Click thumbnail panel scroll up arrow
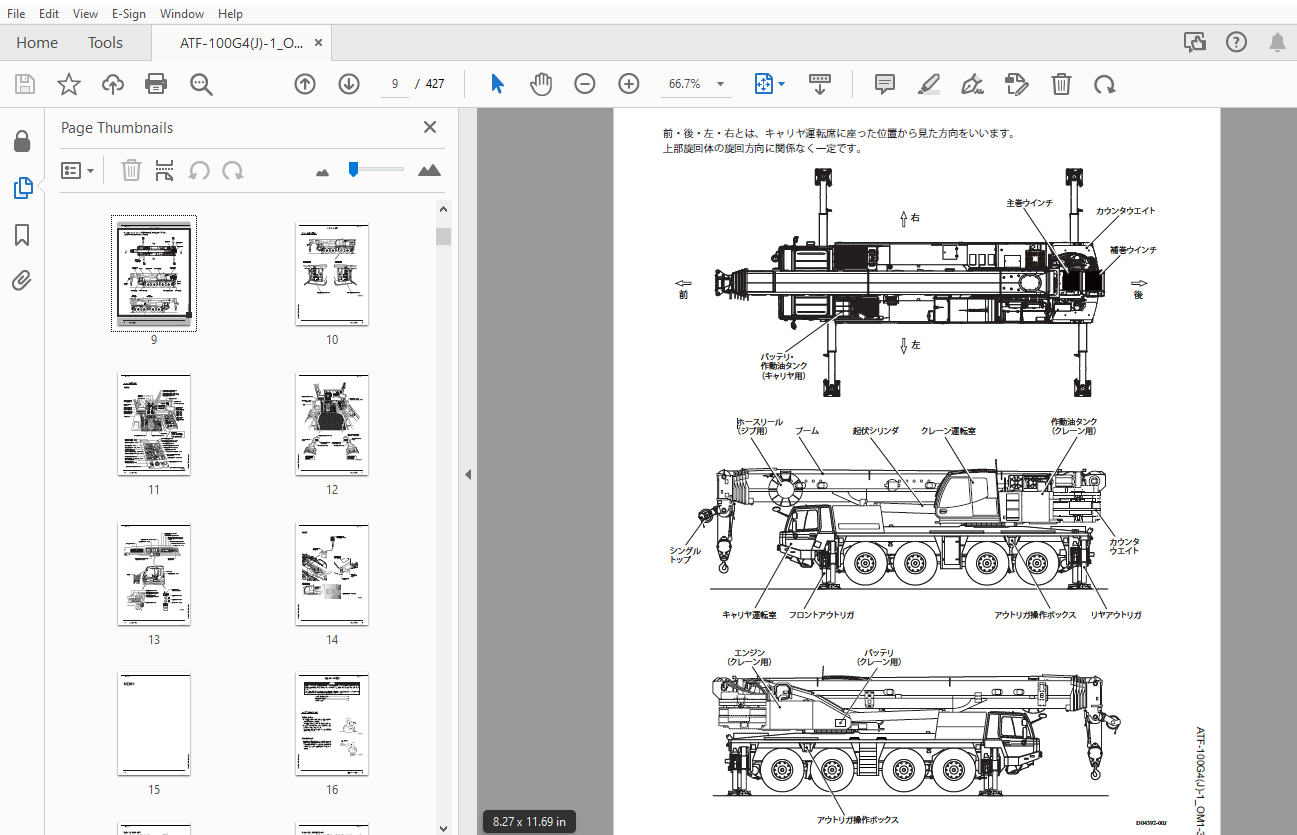The image size is (1297, 835). 443,209
